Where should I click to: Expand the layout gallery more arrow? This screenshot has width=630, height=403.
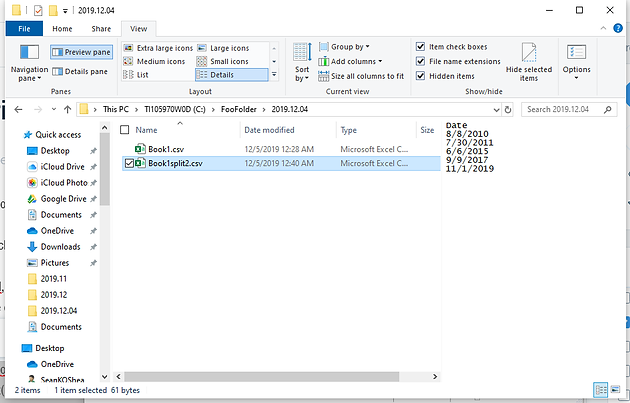click(x=274, y=75)
